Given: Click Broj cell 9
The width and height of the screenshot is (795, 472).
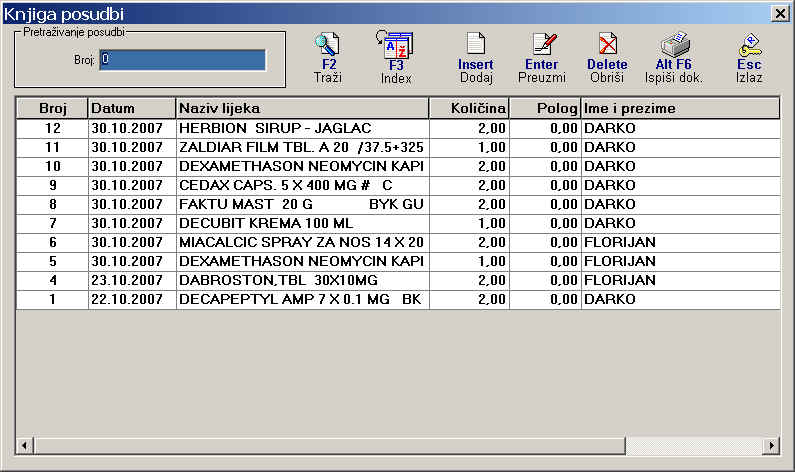Looking at the screenshot, I should [53, 186].
